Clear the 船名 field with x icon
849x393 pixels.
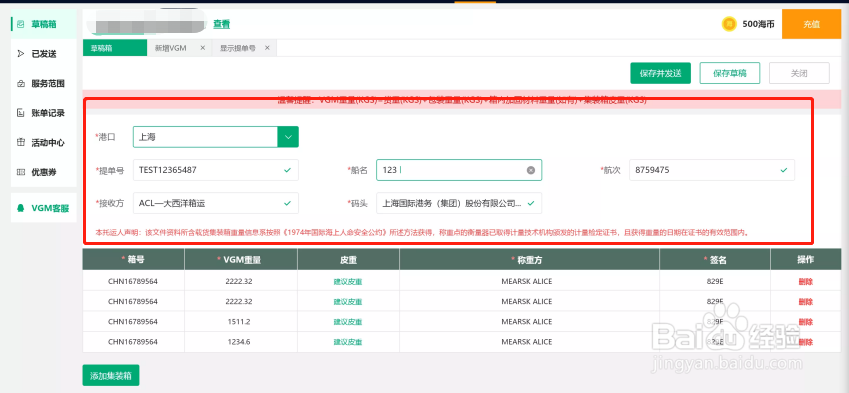(531, 170)
